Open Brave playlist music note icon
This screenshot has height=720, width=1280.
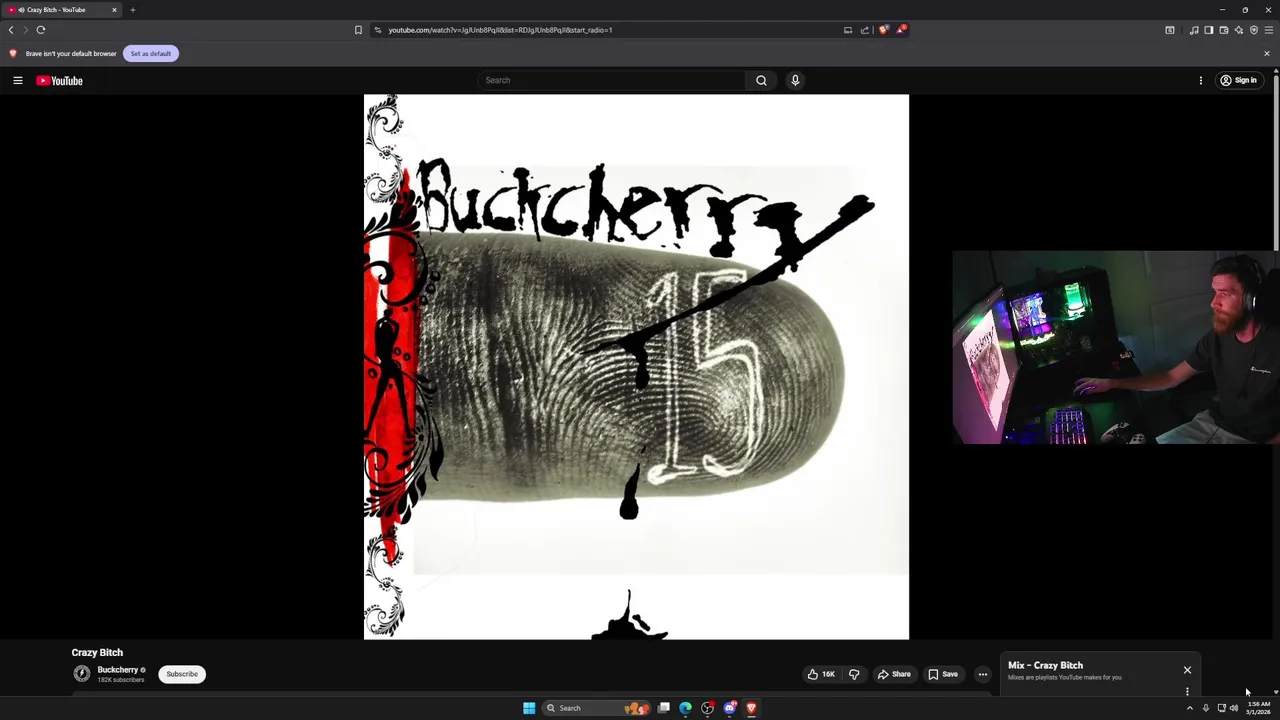tap(1194, 30)
